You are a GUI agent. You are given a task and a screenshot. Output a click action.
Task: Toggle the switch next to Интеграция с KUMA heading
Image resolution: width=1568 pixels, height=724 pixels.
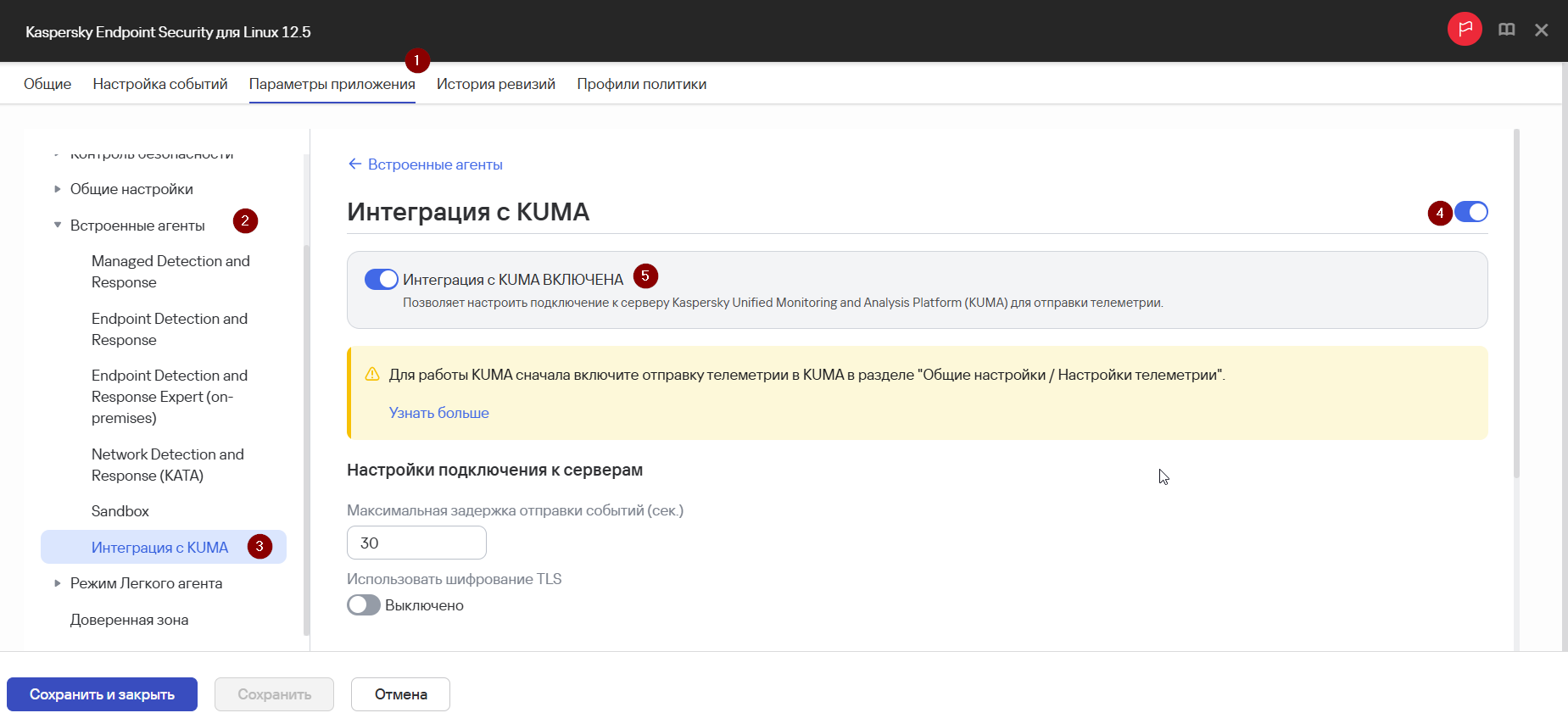[x=1471, y=212]
